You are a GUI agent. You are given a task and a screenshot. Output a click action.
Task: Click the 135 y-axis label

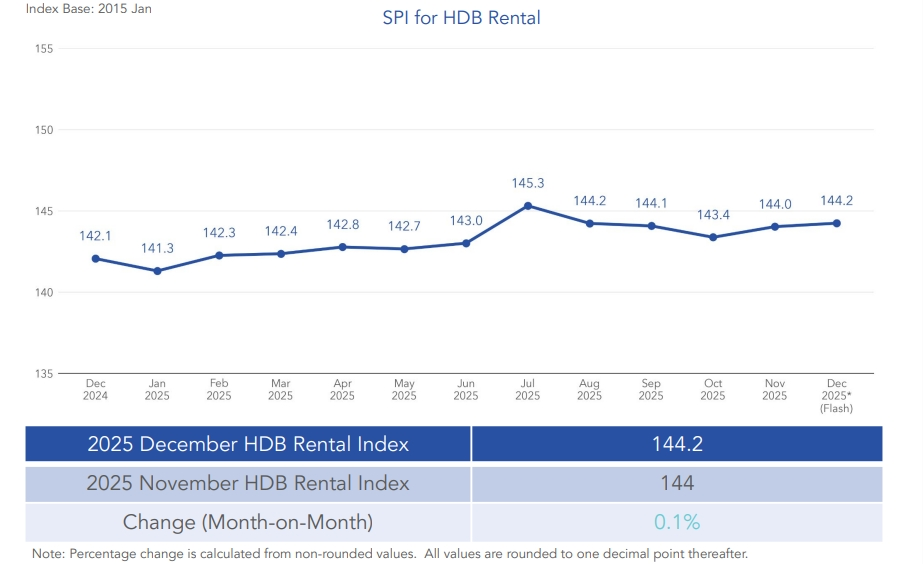coord(43,374)
